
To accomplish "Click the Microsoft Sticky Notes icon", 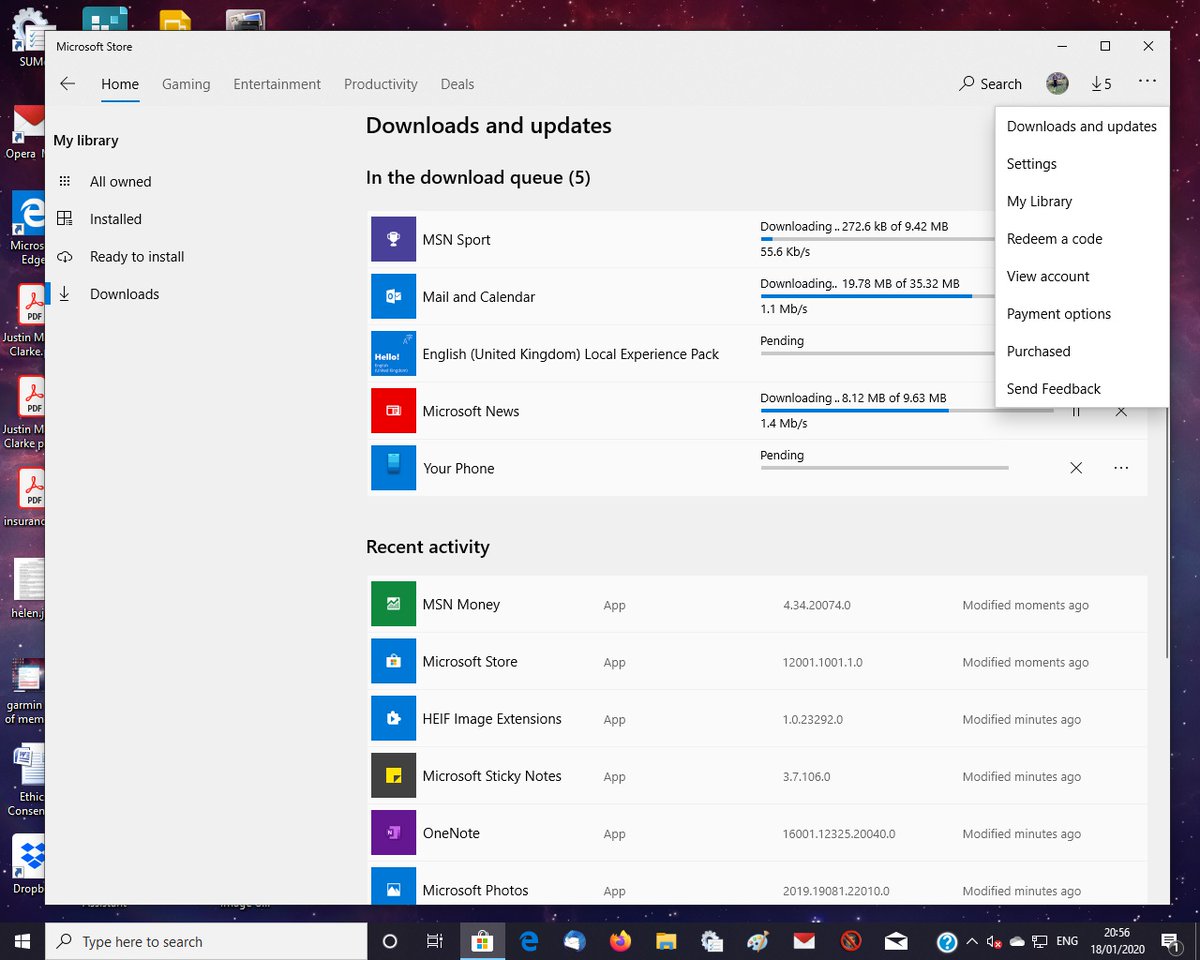I will pyautogui.click(x=393, y=775).
